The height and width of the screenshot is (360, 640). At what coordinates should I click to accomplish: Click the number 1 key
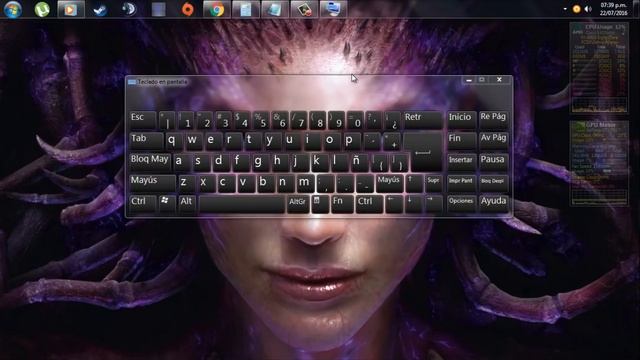click(186, 120)
